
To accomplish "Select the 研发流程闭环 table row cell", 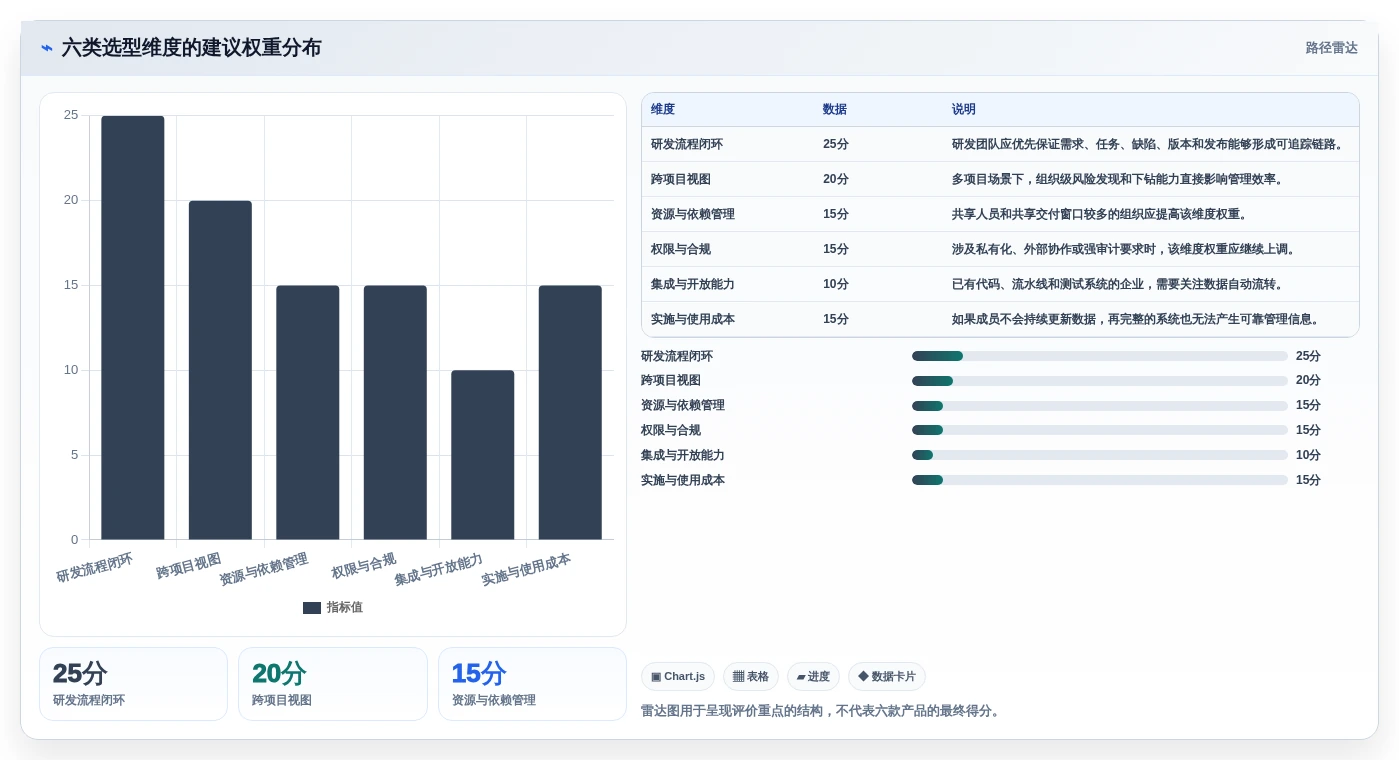I will [687, 145].
